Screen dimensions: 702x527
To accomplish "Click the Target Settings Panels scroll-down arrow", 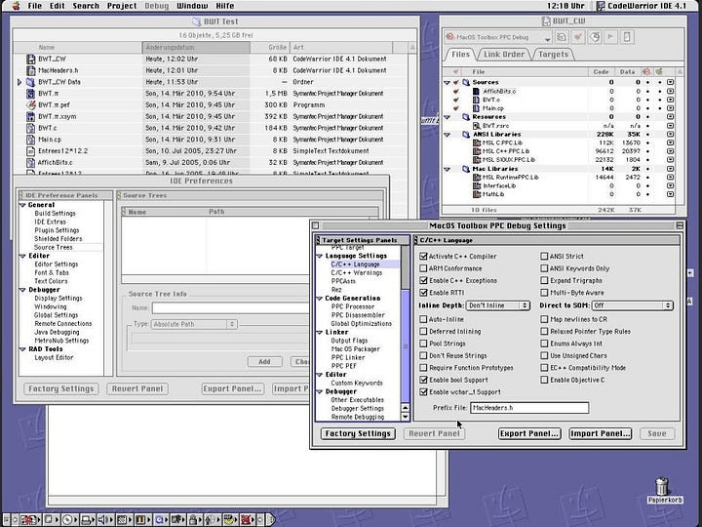I will [x=406, y=417].
